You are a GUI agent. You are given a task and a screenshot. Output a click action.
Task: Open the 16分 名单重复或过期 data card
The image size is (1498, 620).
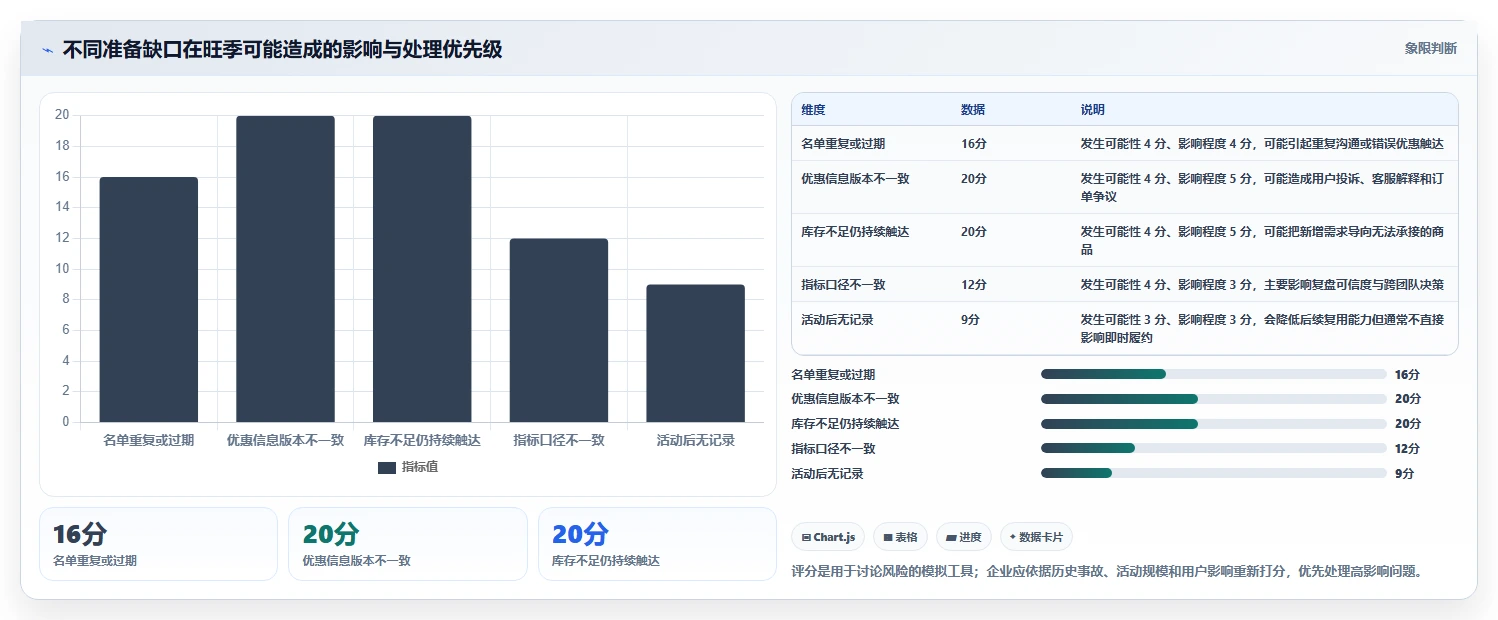pyautogui.click(x=158, y=544)
